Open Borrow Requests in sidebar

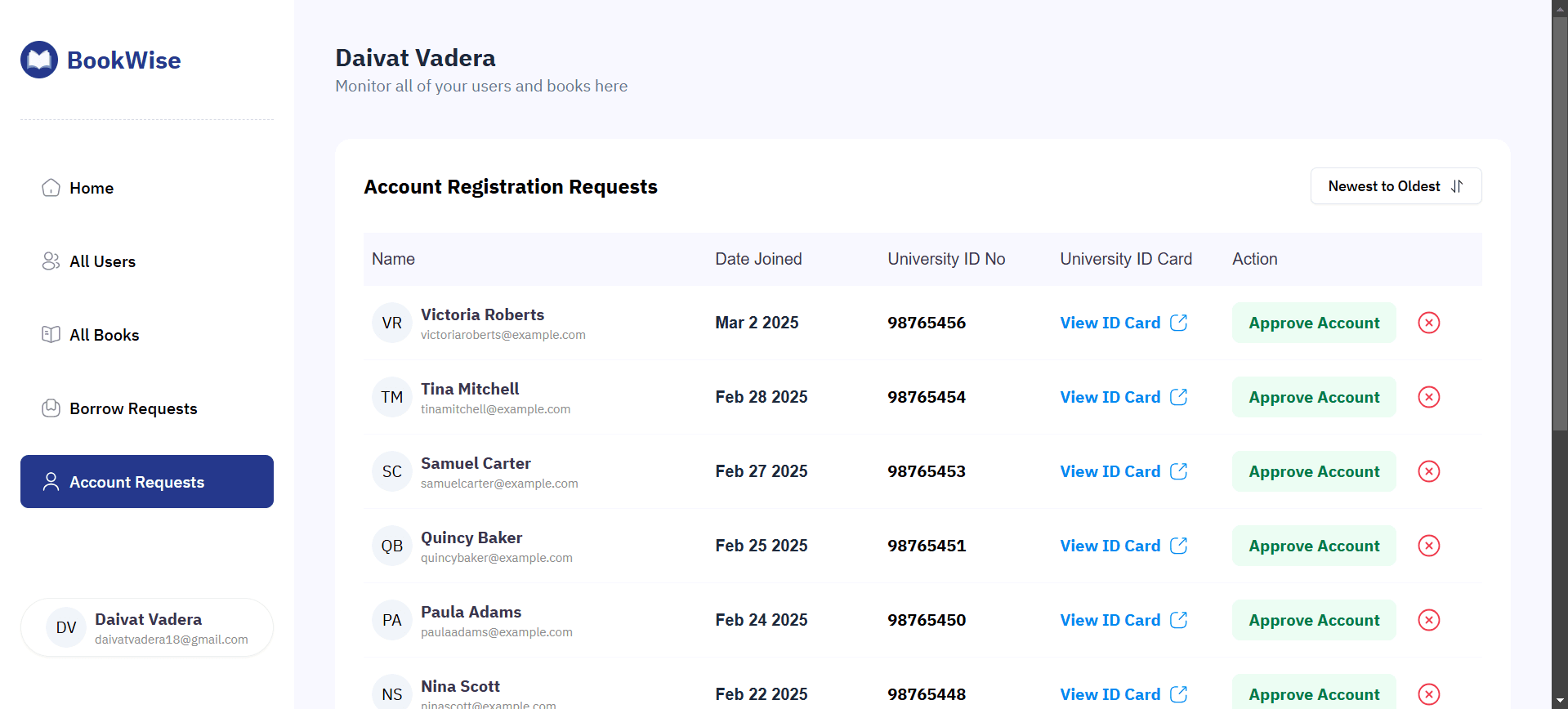(x=133, y=408)
